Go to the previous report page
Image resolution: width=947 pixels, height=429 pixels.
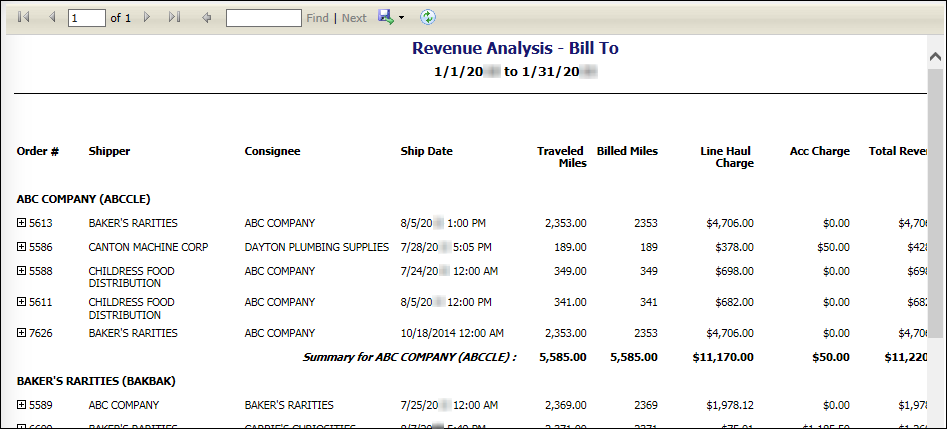52,18
